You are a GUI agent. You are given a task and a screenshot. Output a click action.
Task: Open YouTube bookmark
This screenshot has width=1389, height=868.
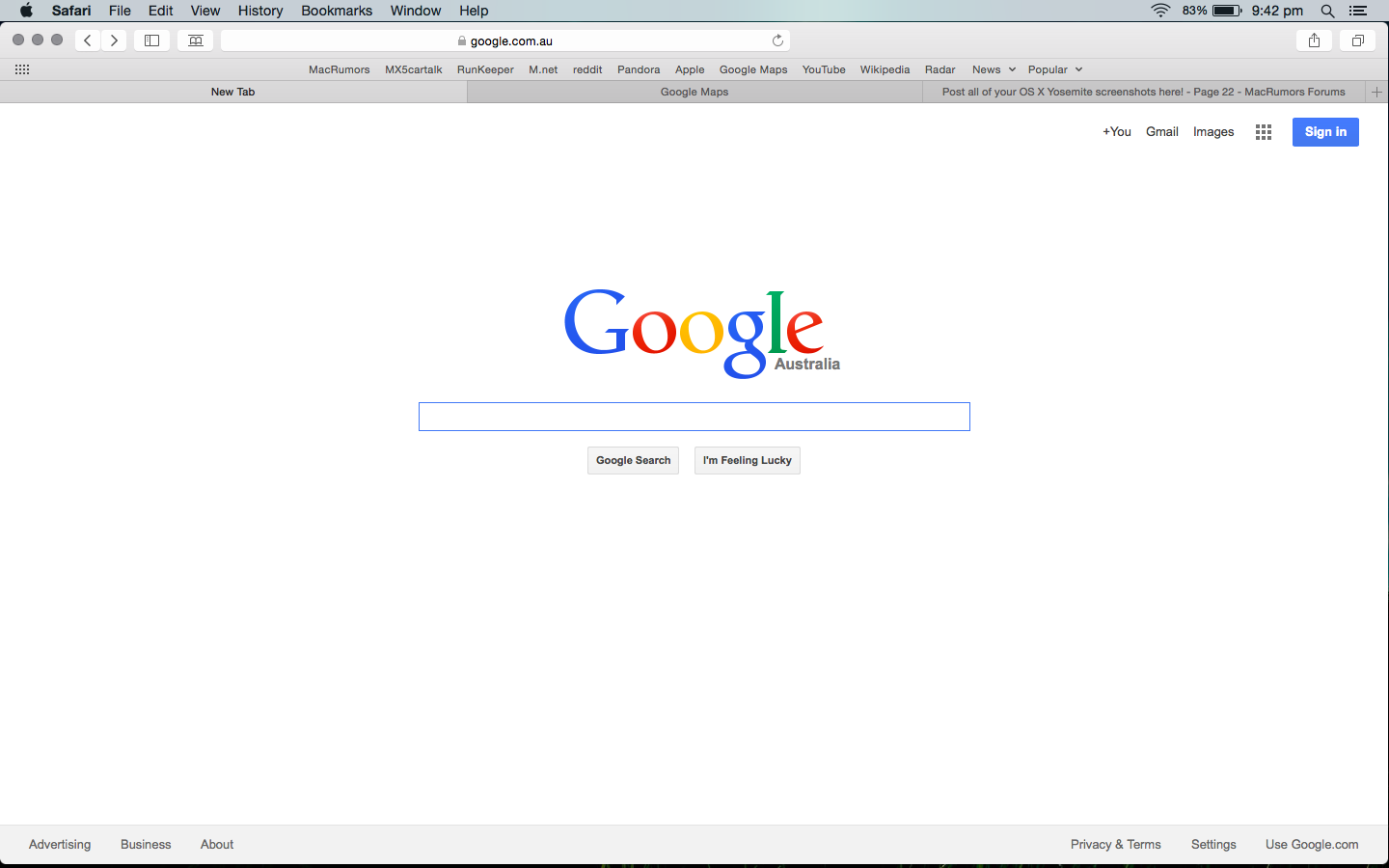pyautogui.click(x=824, y=69)
